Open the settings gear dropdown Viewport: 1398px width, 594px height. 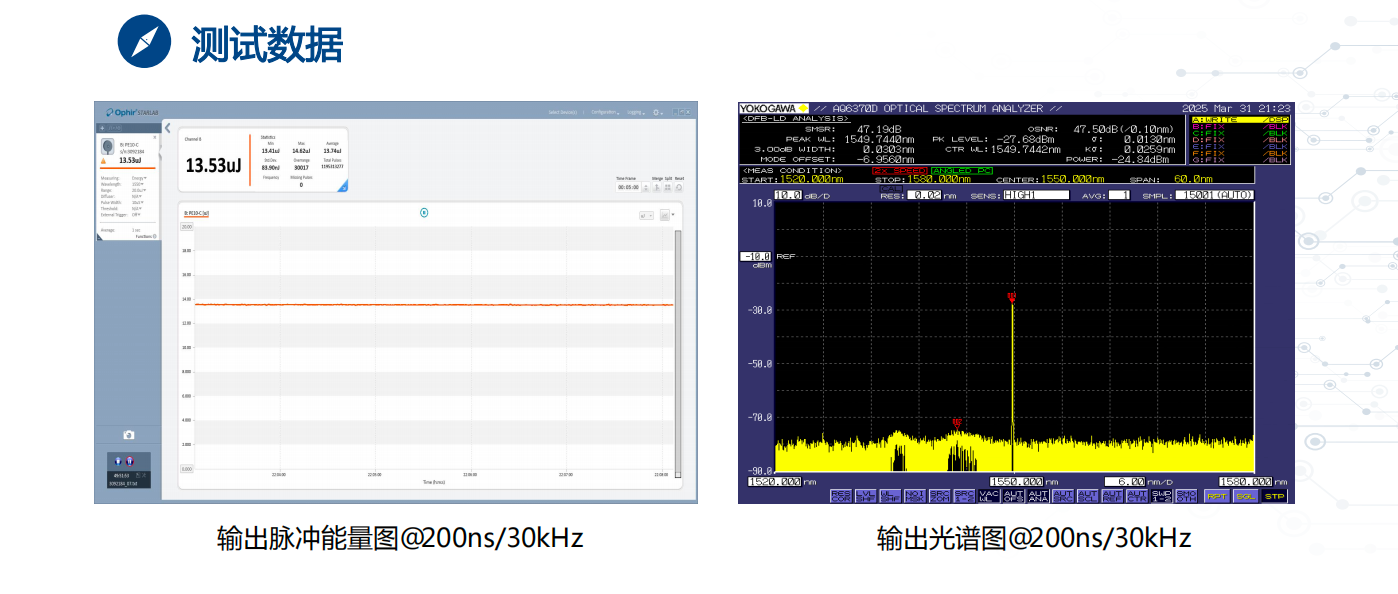coord(658,112)
